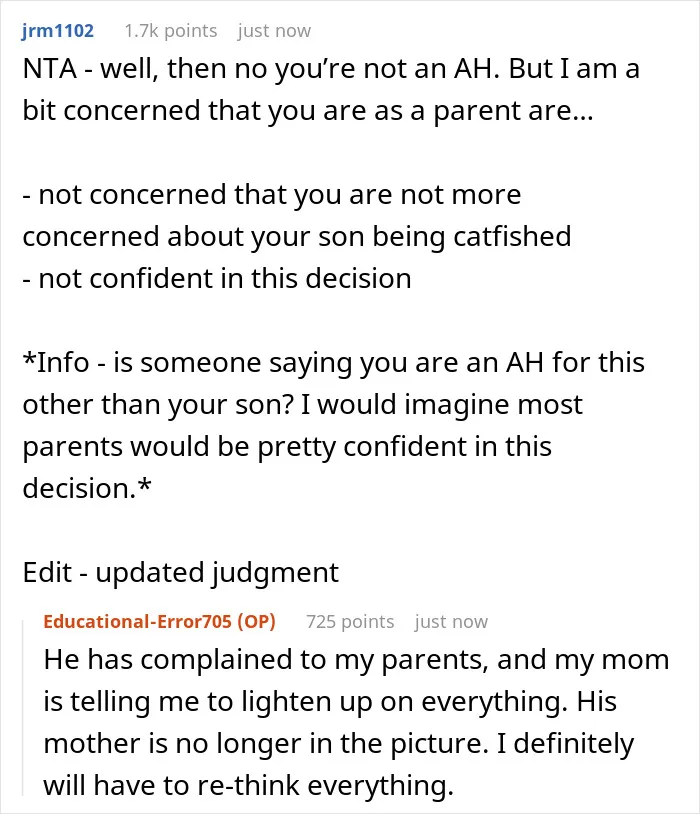Screen dimensions: 700x814
Task: Click the word 'decision.*' ending the info paragraph
Action: [x=87, y=488]
